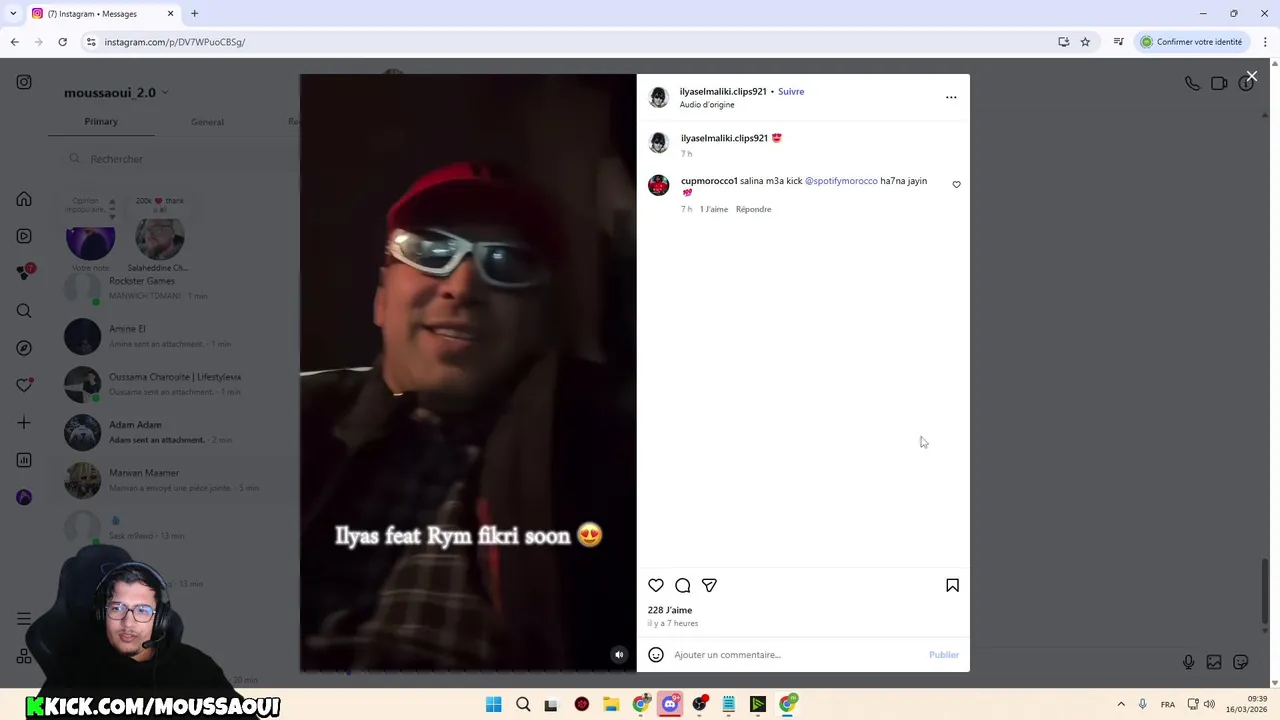Open Reels from the Instagram sidebar
The height and width of the screenshot is (720, 1280).
(24, 236)
